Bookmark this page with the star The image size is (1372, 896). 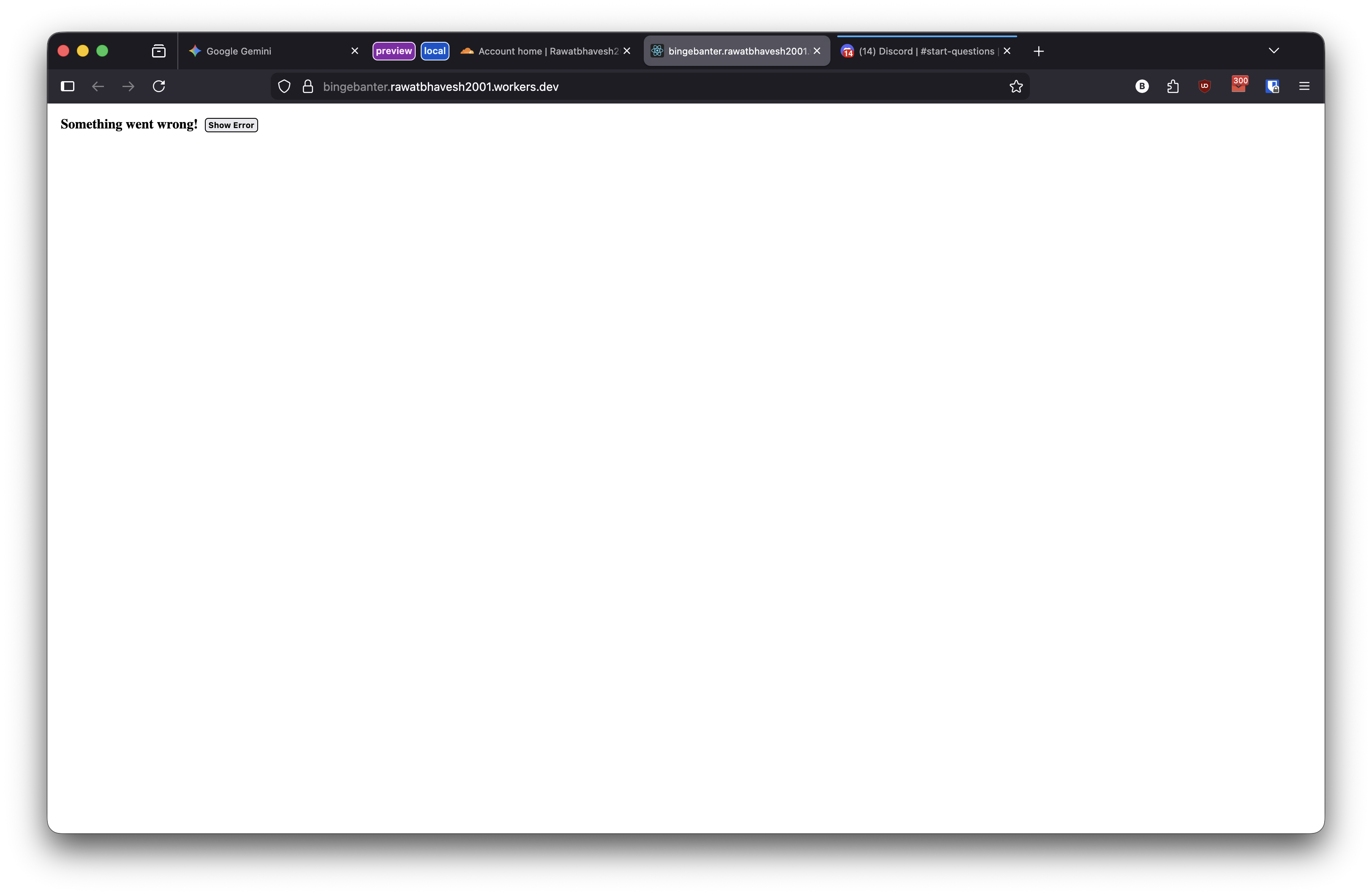click(x=1016, y=87)
